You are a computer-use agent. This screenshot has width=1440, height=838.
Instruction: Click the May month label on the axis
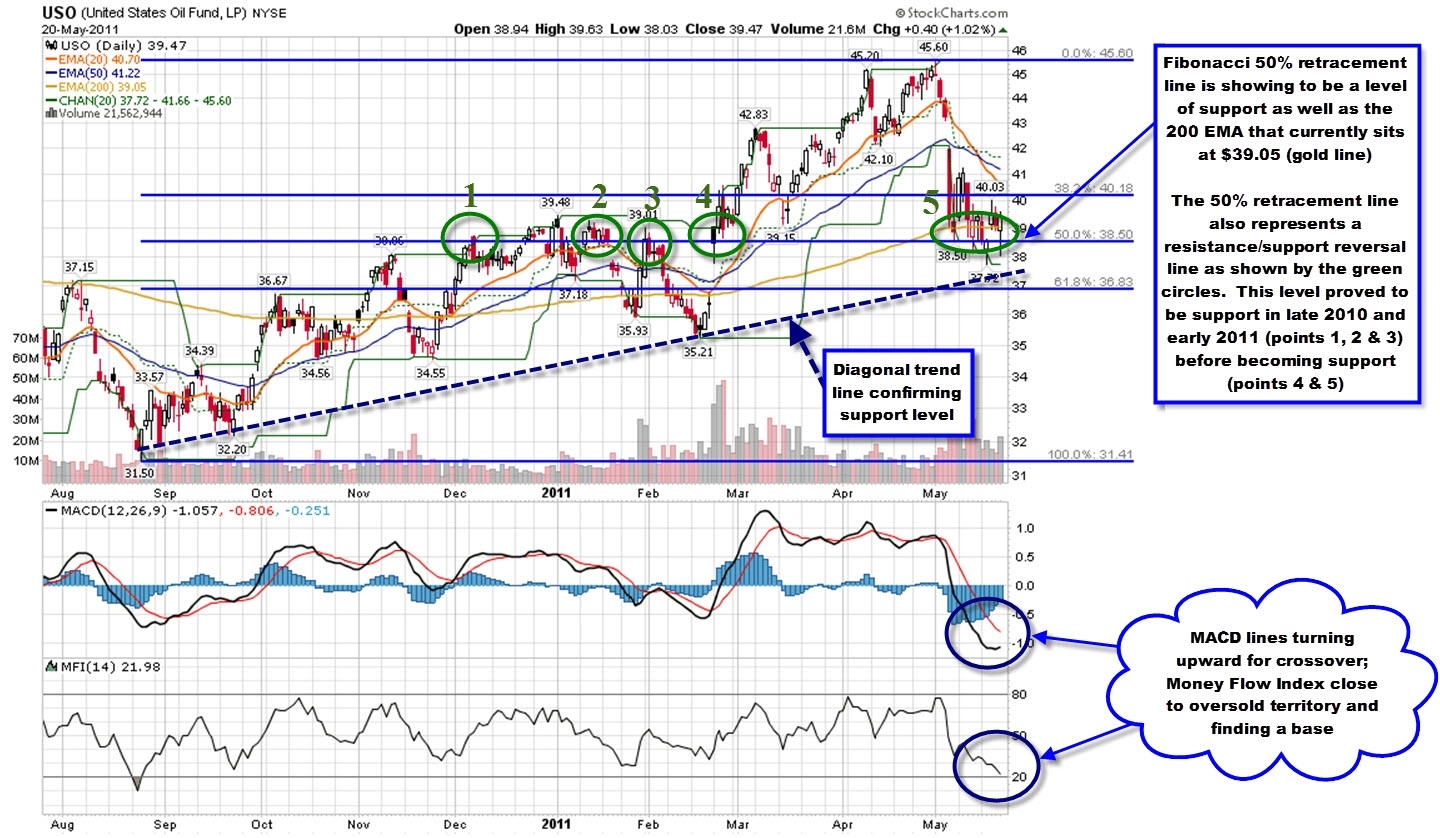(934, 493)
